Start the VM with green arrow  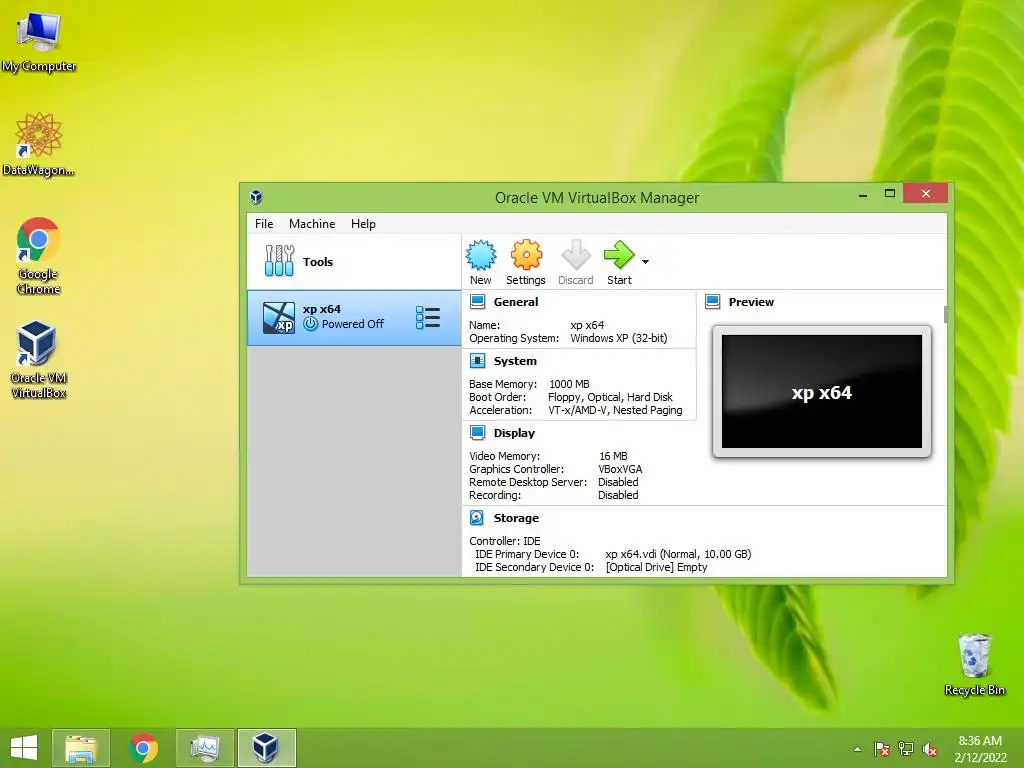click(618, 255)
